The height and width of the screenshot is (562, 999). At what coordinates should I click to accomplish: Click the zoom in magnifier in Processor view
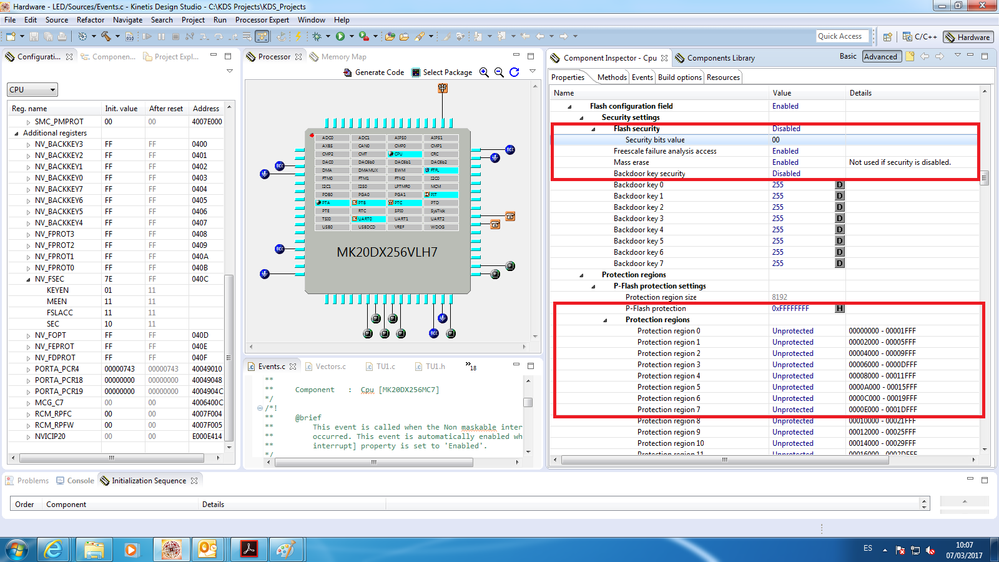tap(484, 72)
